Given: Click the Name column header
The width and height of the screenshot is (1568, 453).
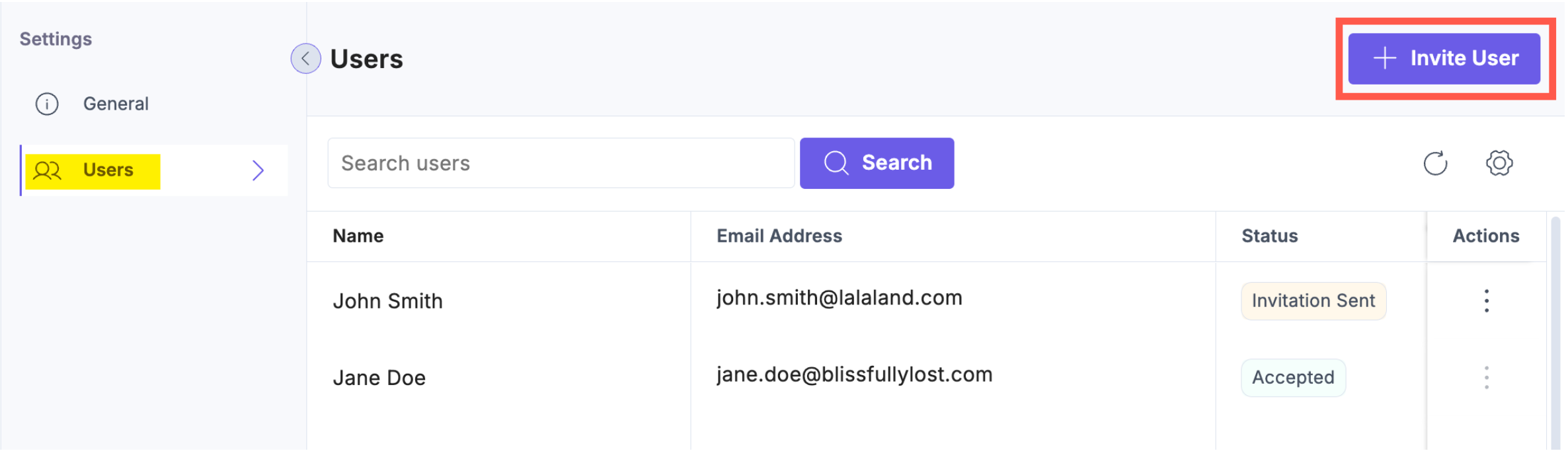Looking at the screenshot, I should tap(358, 236).
